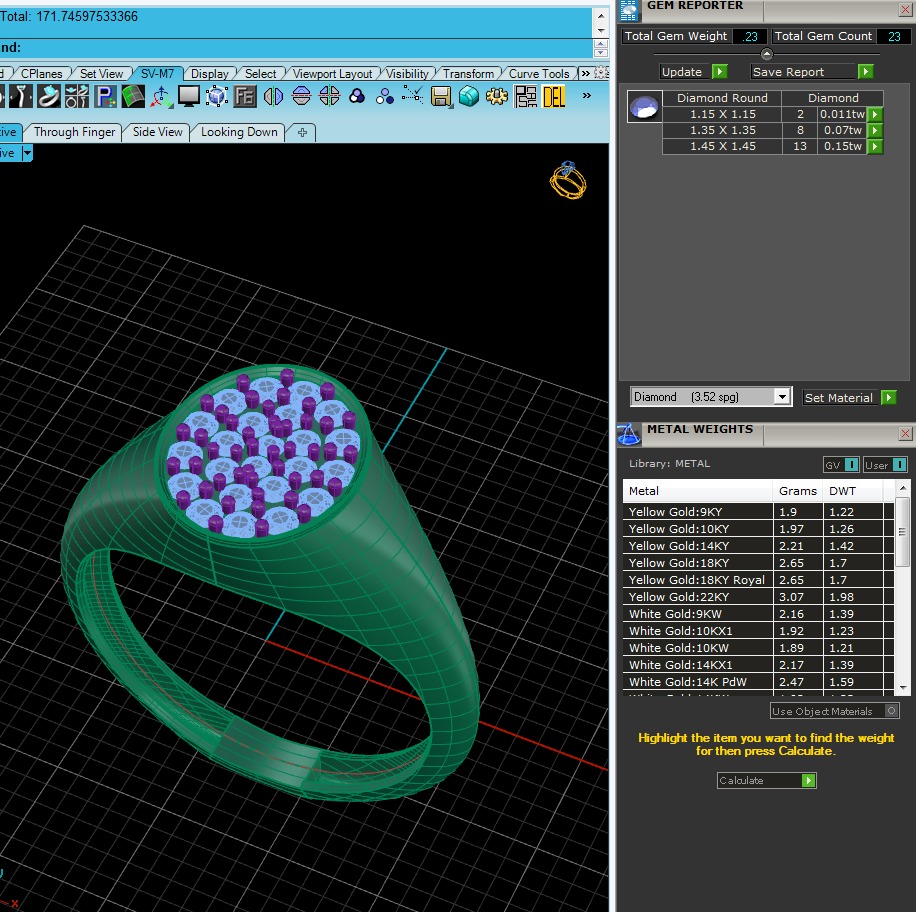Click the save floppy disk icon
916x912 pixels.
pos(441,96)
